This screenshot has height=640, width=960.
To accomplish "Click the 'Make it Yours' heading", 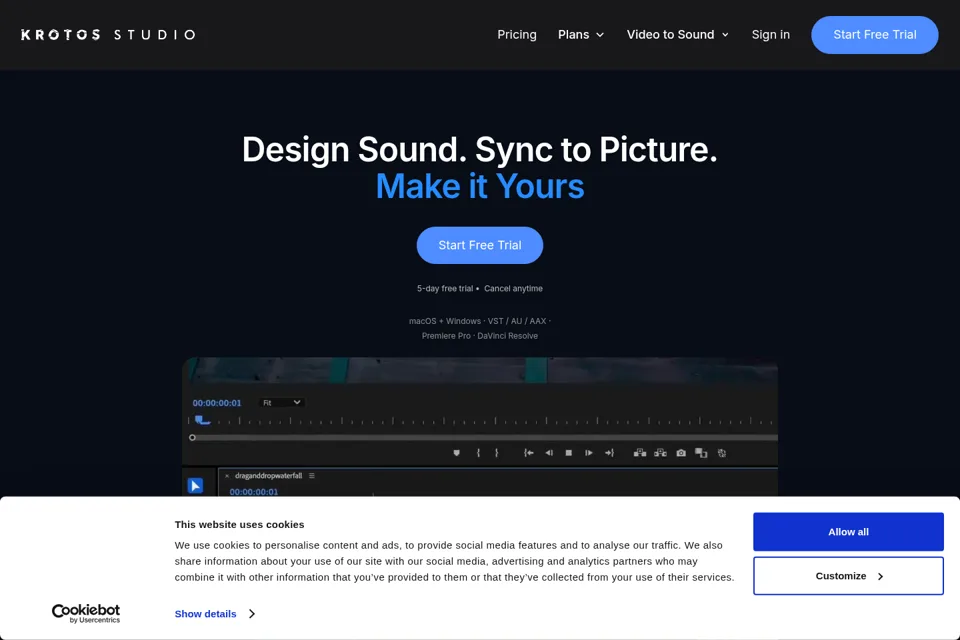I will pos(480,186).
